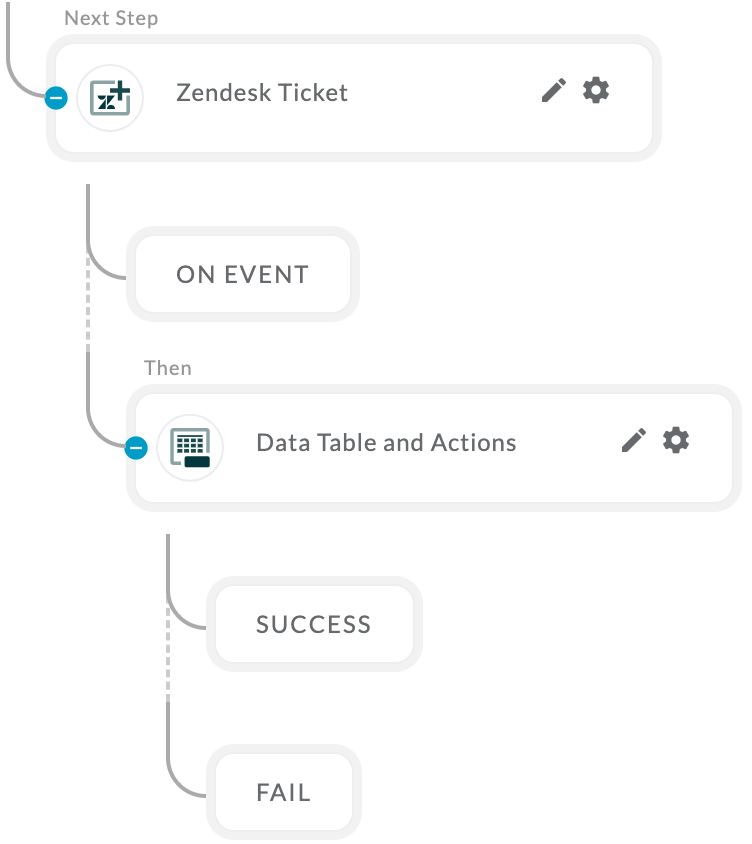Click the Data Table and Actions title
The width and height of the screenshot is (752, 844).
pyautogui.click(x=386, y=442)
